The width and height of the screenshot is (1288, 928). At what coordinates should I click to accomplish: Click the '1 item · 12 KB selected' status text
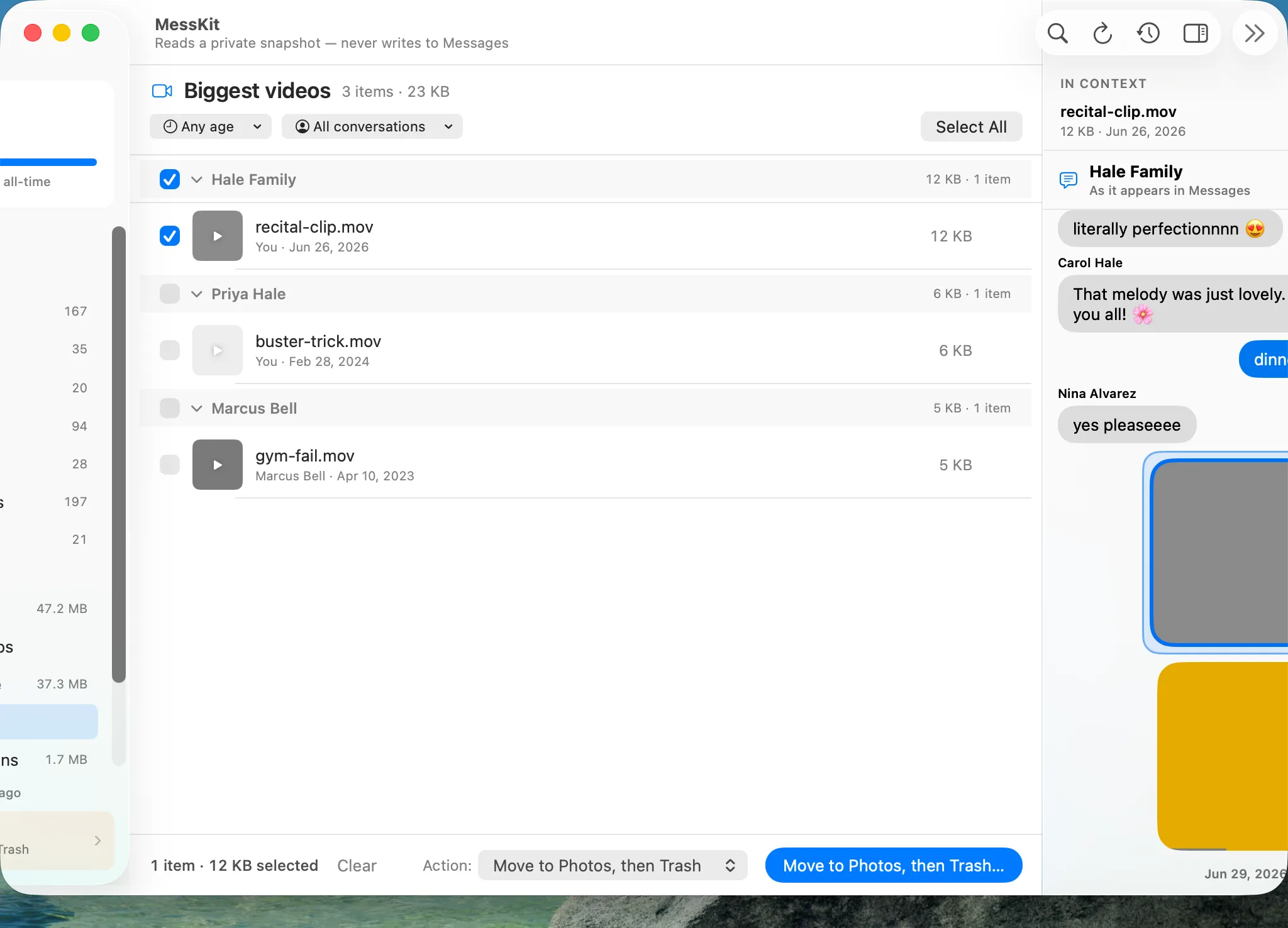[x=234, y=865]
